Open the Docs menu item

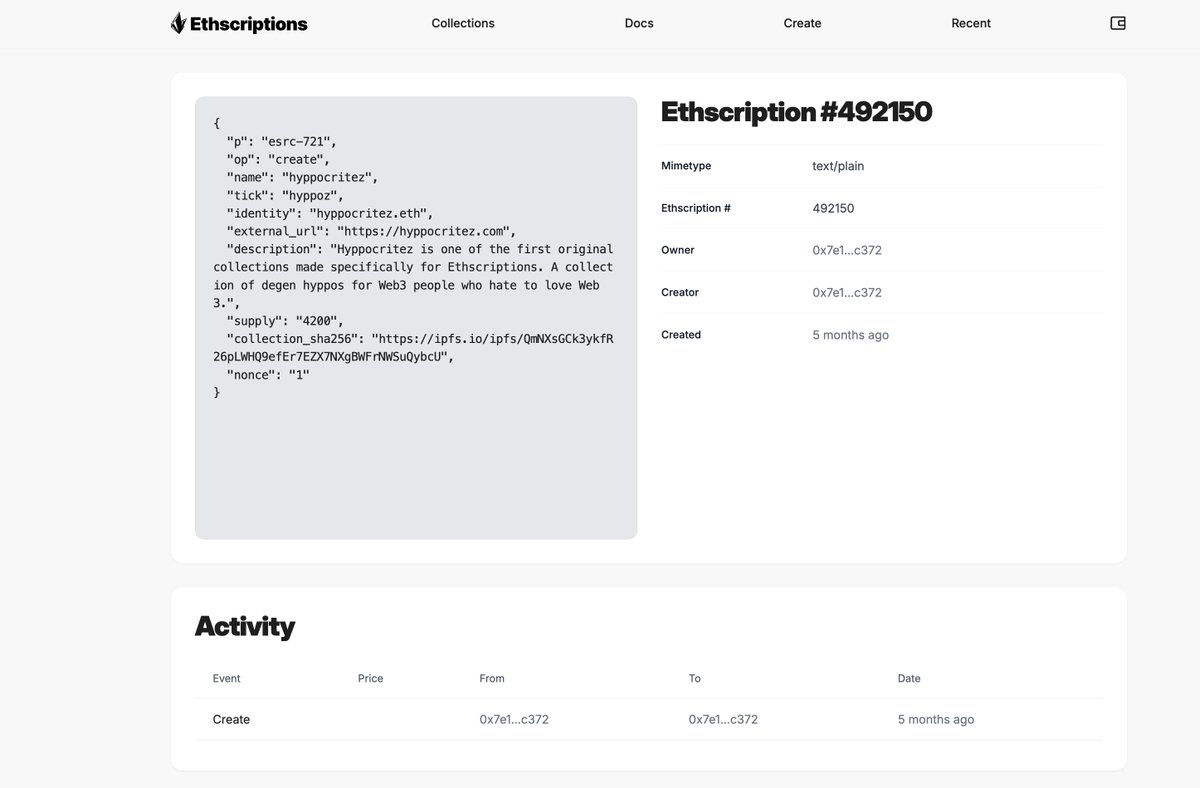click(x=639, y=23)
